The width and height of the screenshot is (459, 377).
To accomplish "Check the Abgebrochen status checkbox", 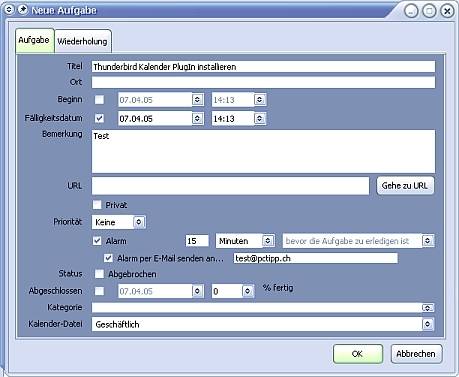I will pyautogui.click(x=99, y=274).
